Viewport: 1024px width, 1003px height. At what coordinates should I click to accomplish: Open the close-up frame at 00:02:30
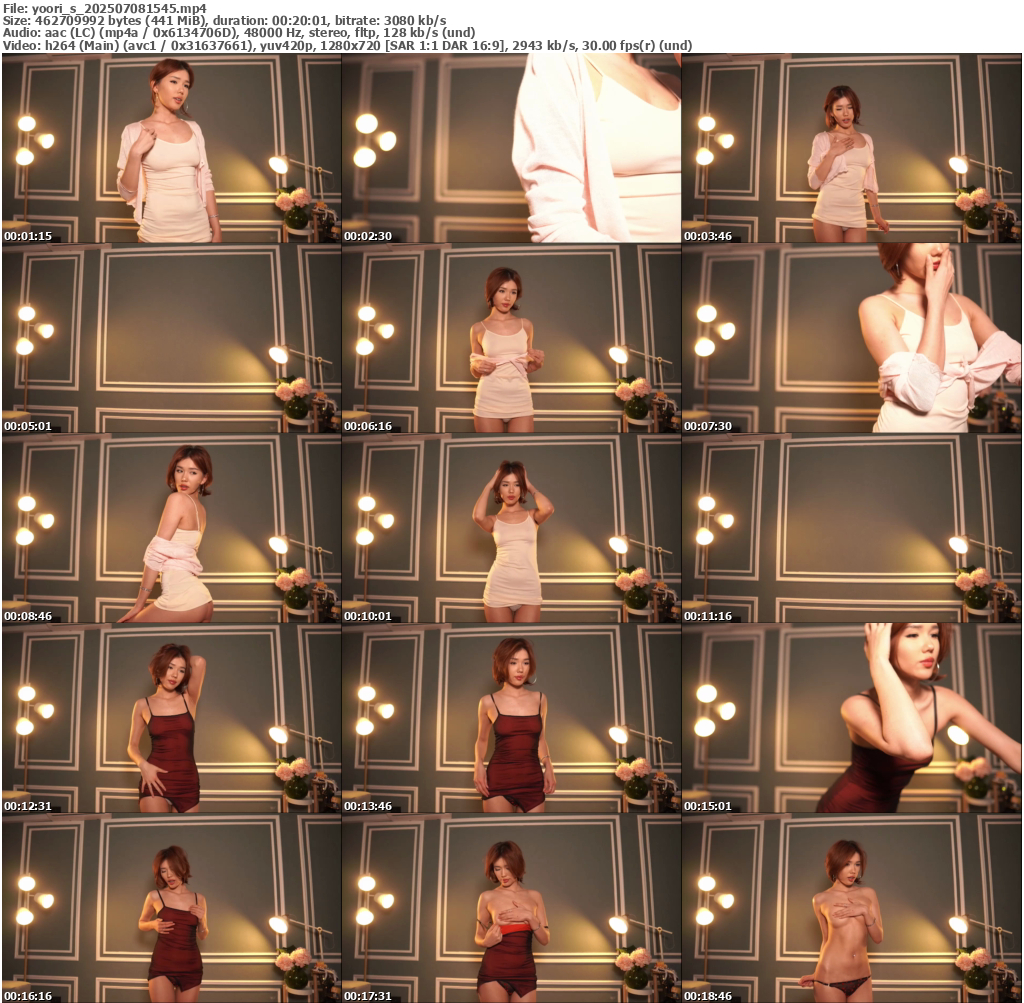511,149
